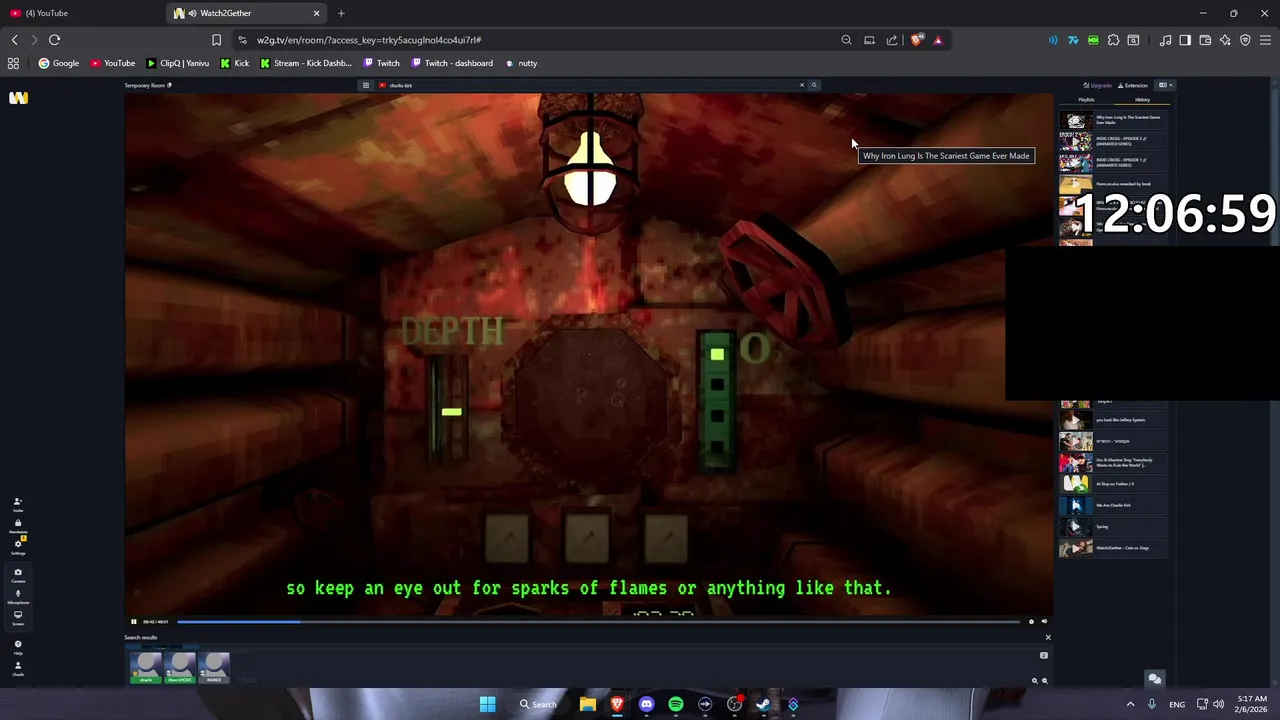Open a new browser tab

341,13
